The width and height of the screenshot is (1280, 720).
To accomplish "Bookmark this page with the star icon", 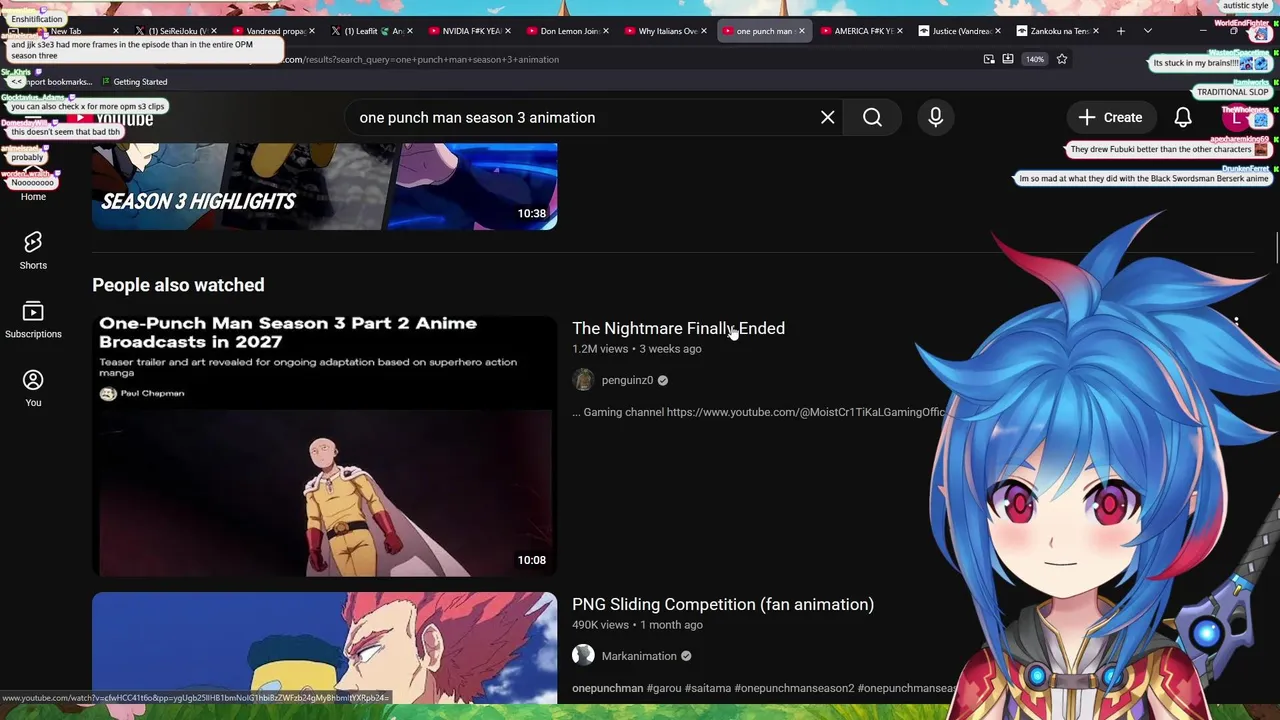I will [1062, 59].
